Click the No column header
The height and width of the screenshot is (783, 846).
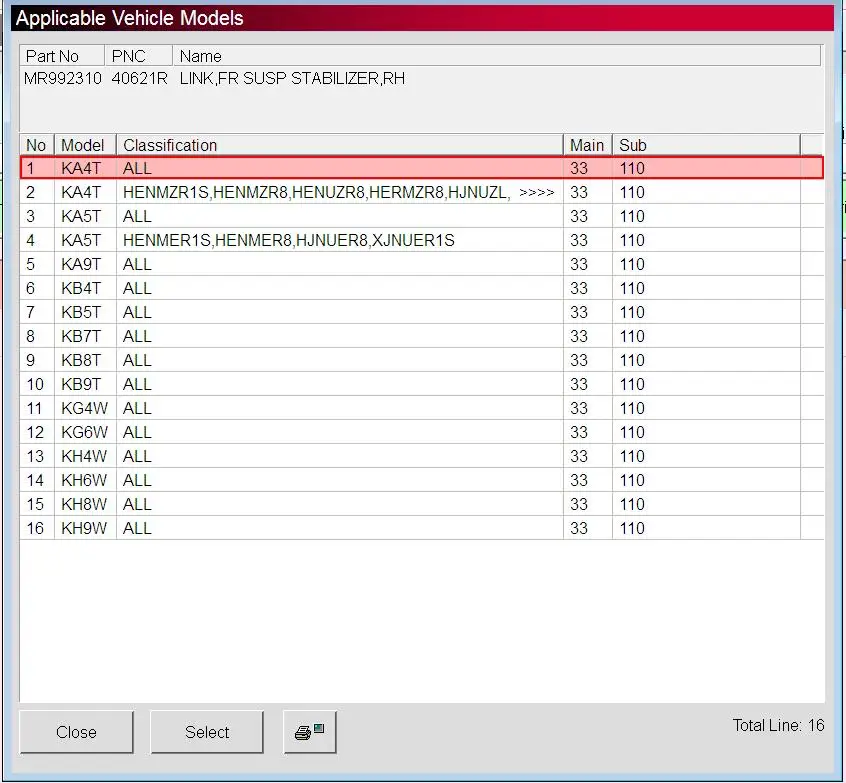click(37, 145)
